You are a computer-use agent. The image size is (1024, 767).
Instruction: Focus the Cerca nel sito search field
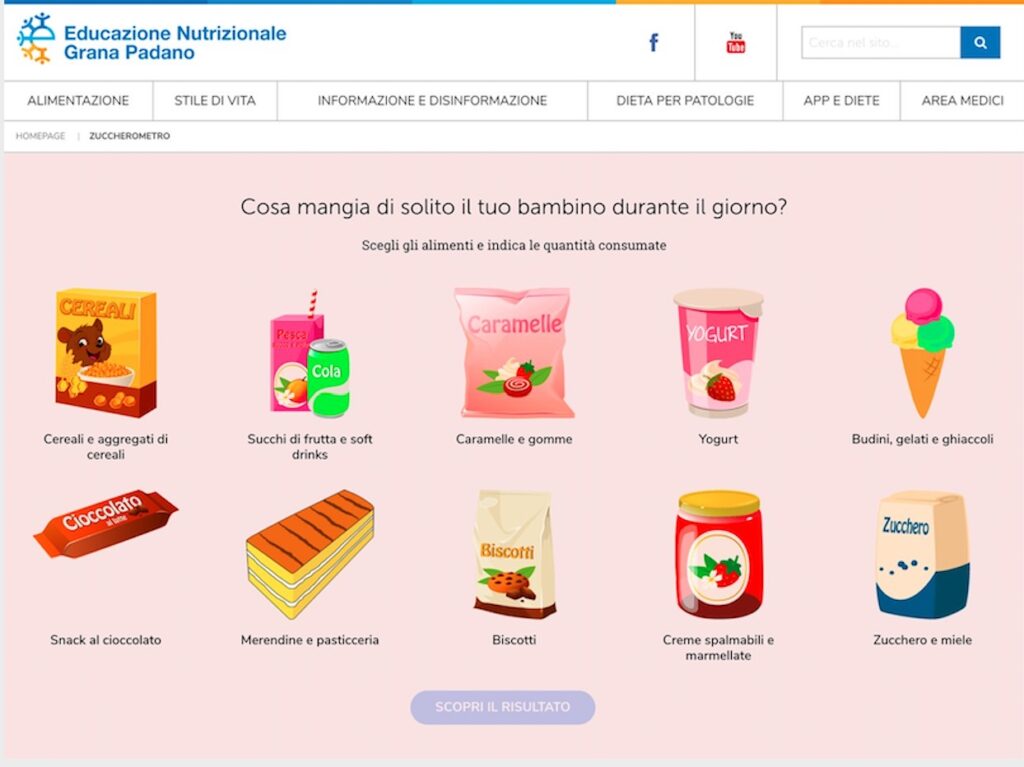pos(881,42)
